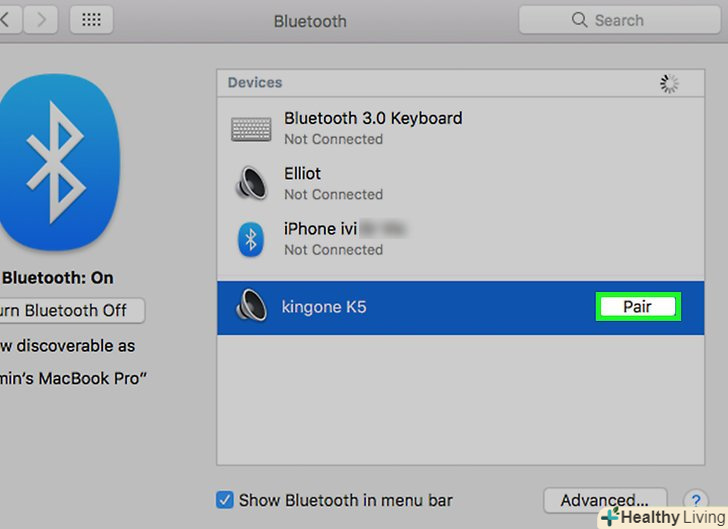Screen dimensions: 728x529
Task: Go forward with the right chevron button
Action: tap(42, 20)
